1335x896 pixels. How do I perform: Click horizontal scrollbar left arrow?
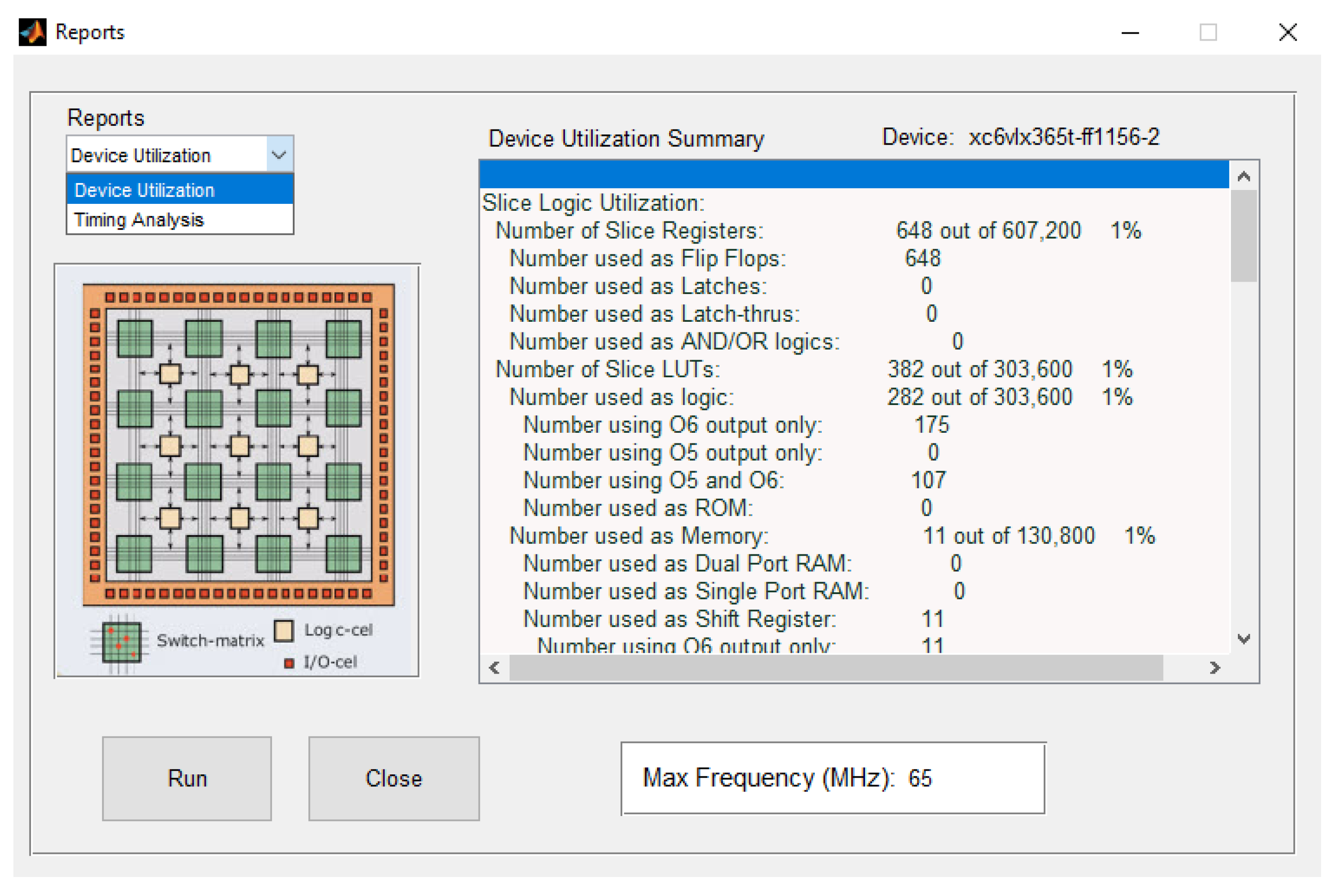494,668
